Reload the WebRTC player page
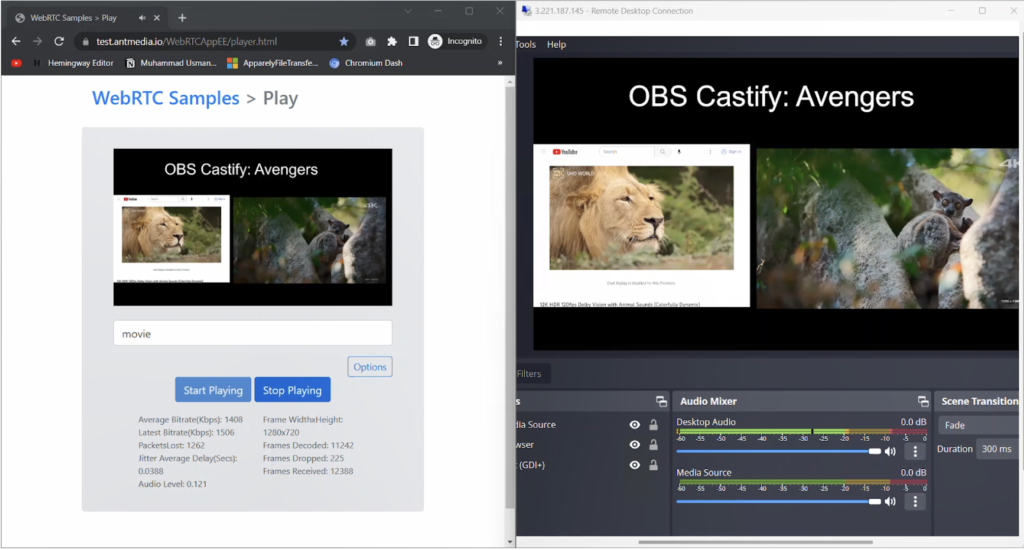 [x=59, y=41]
